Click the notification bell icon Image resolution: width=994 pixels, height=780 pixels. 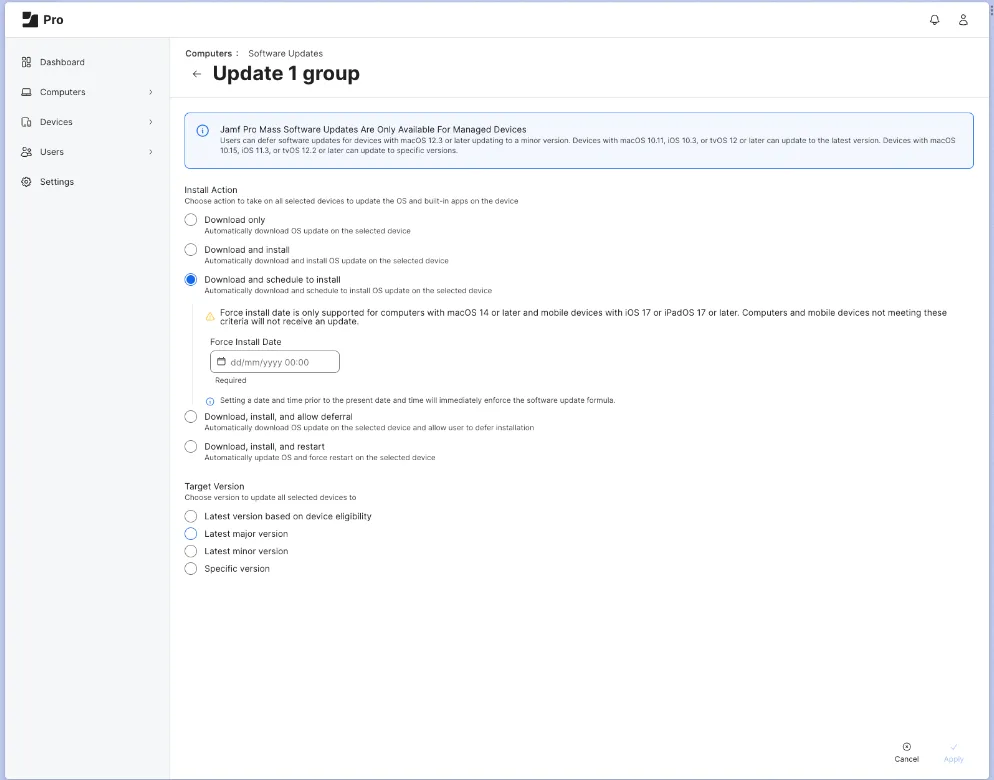click(x=932, y=19)
